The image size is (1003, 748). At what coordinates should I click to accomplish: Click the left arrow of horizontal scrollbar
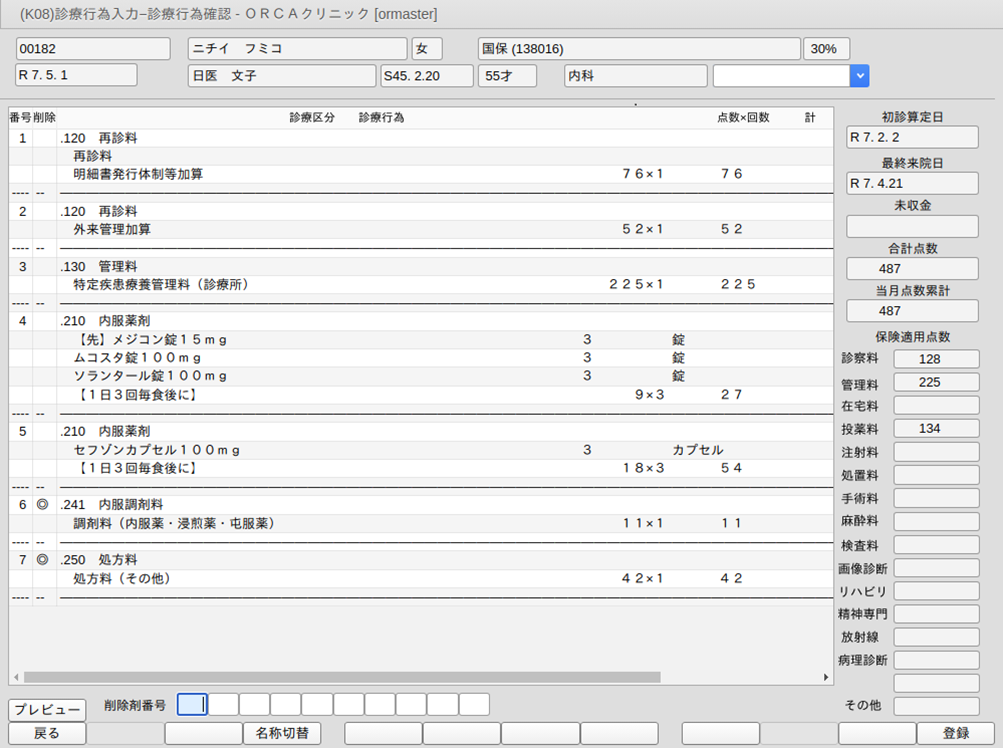15,677
